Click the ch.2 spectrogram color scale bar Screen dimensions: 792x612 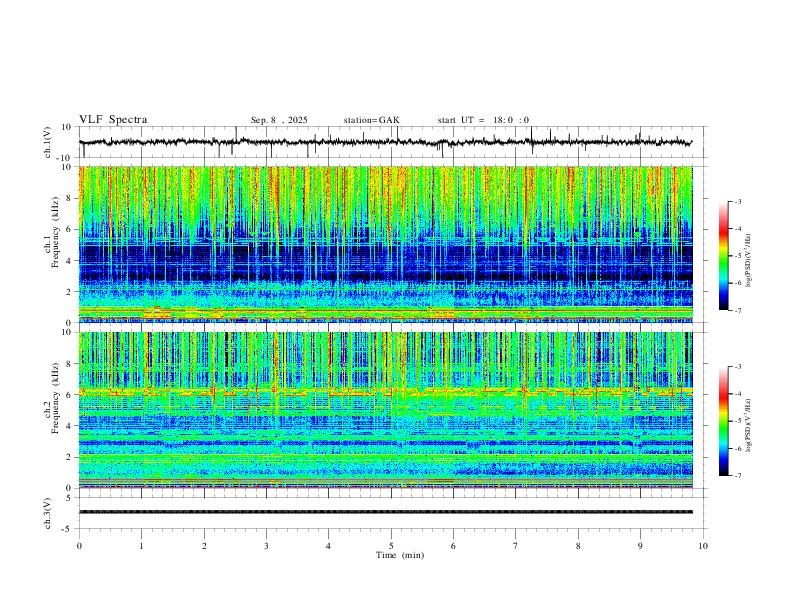coord(723,421)
